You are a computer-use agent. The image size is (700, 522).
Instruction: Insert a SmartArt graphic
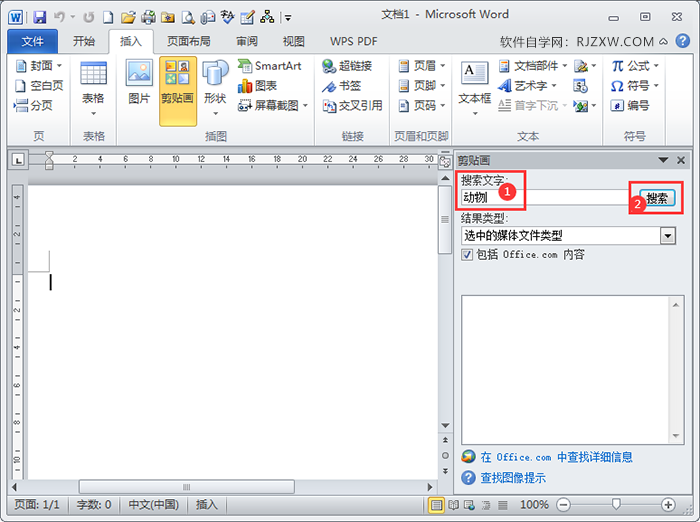270,66
